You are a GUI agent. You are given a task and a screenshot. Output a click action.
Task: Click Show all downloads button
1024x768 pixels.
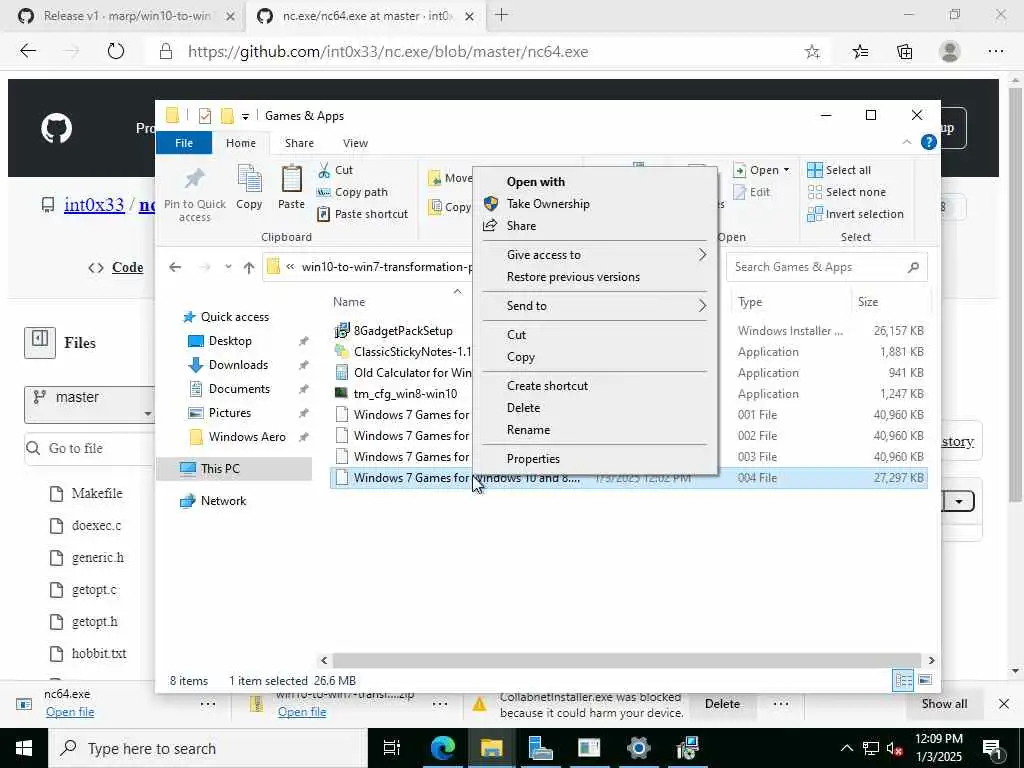click(944, 704)
